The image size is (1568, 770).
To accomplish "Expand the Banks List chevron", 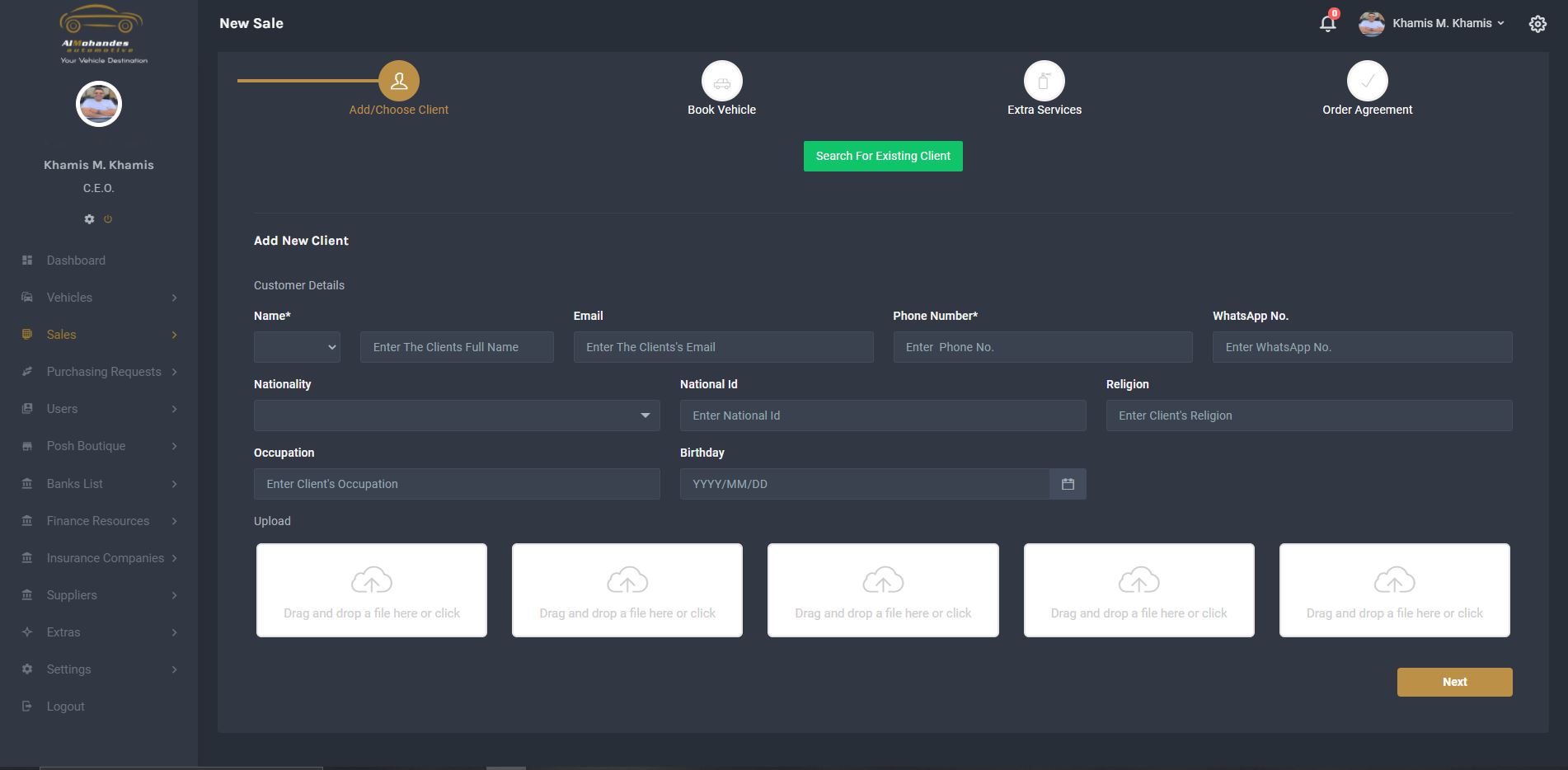I will 174,484.
